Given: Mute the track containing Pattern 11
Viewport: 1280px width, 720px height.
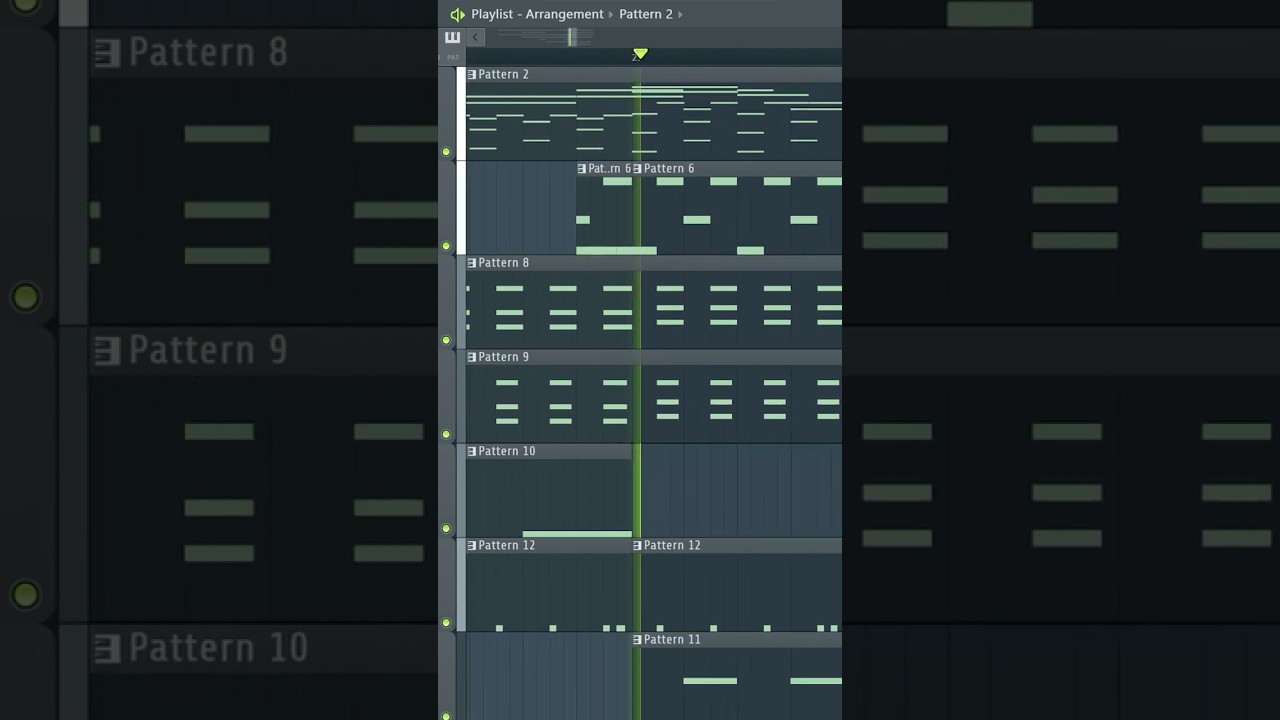Looking at the screenshot, I should (x=446, y=716).
